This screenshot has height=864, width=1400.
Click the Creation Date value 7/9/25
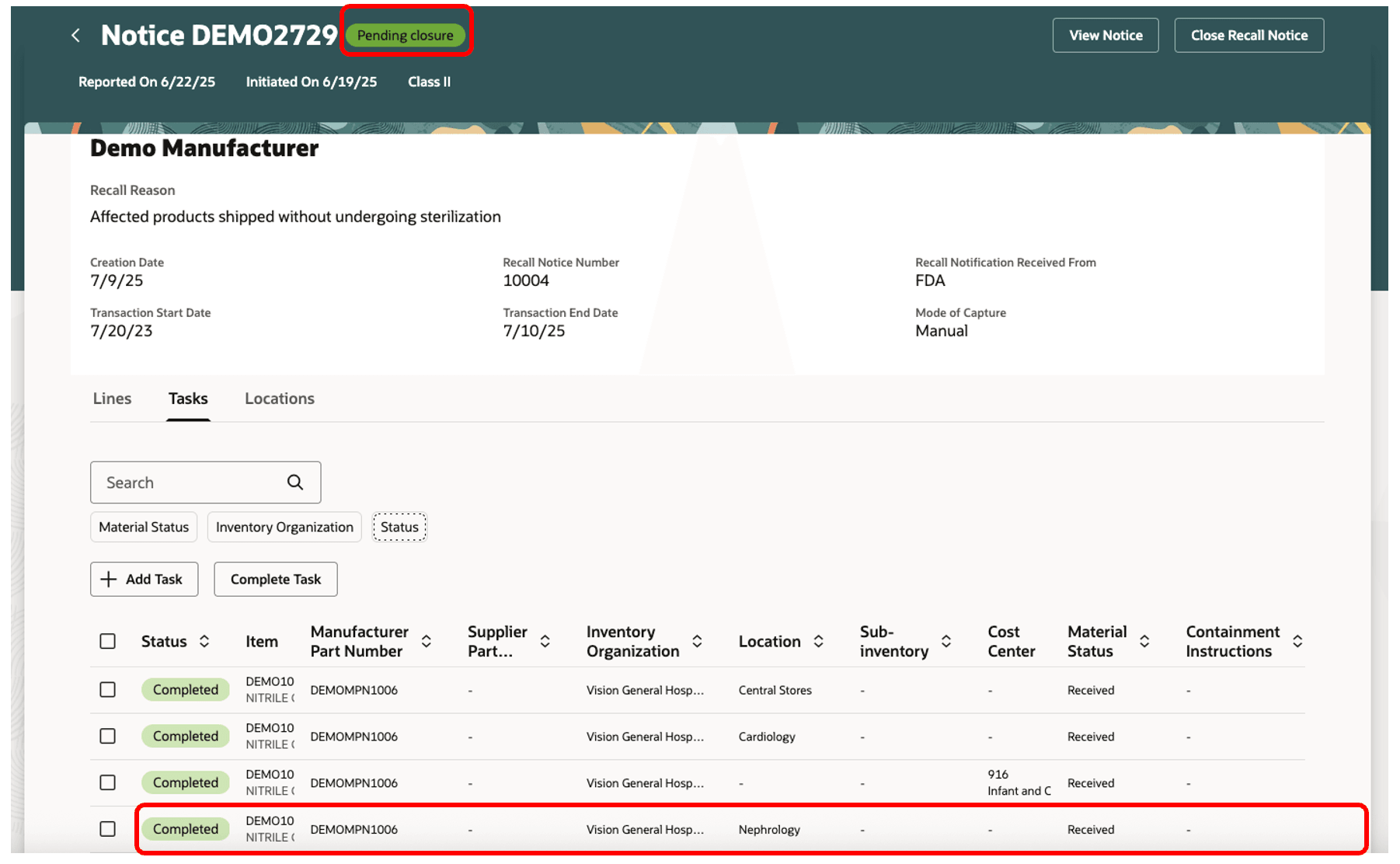117,280
